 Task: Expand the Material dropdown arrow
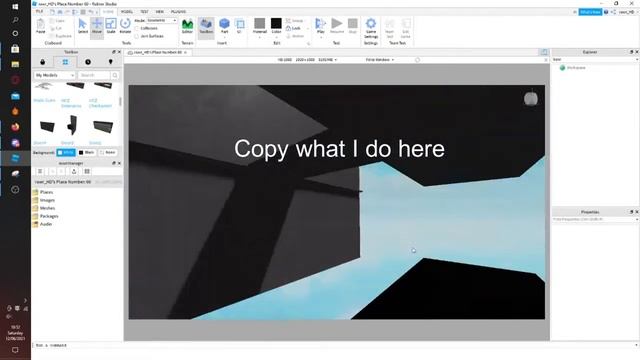click(x=260, y=38)
